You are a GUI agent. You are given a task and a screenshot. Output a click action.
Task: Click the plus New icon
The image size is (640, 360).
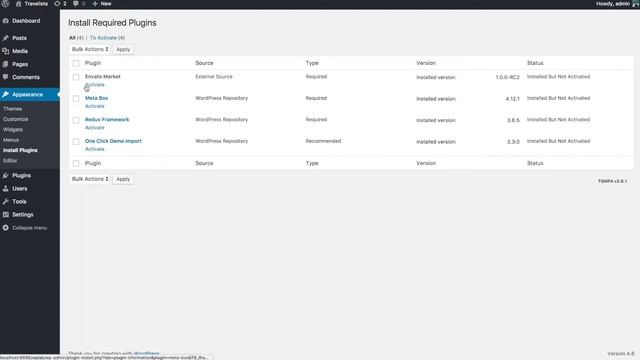click(95, 4)
